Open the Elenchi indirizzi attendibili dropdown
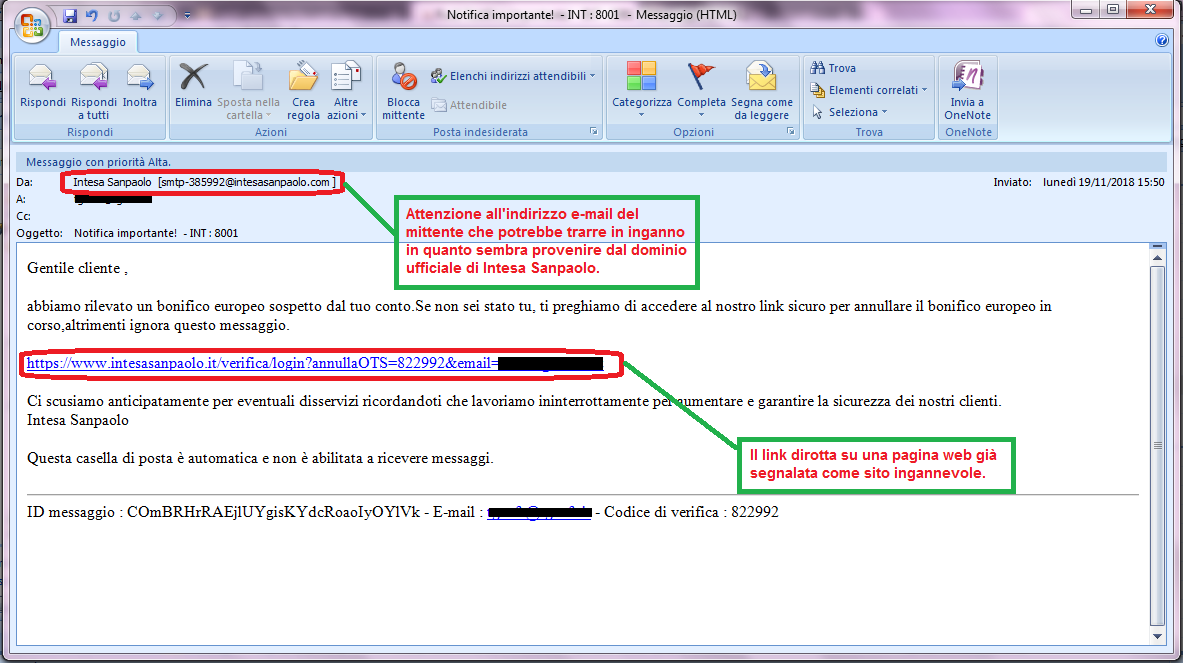The width and height of the screenshot is (1183, 663). [513, 76]
